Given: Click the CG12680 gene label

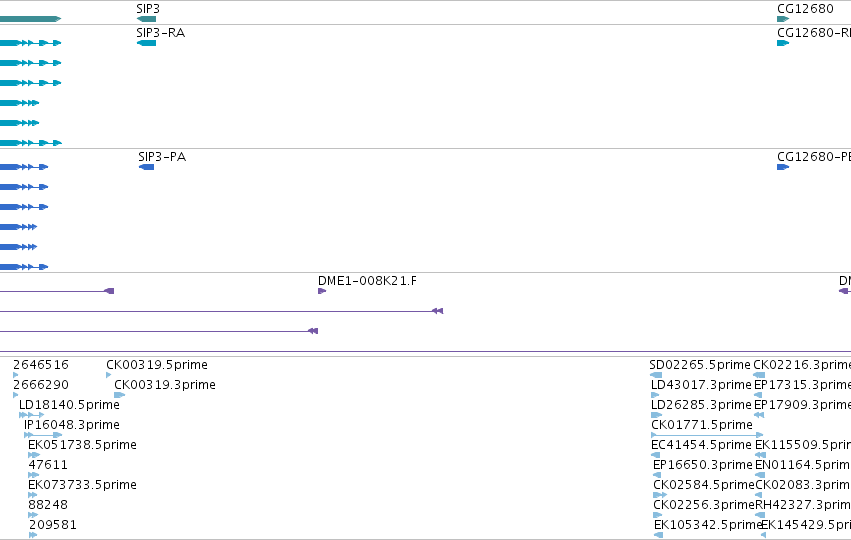Looking at the screenshot, I should point(805,9).
